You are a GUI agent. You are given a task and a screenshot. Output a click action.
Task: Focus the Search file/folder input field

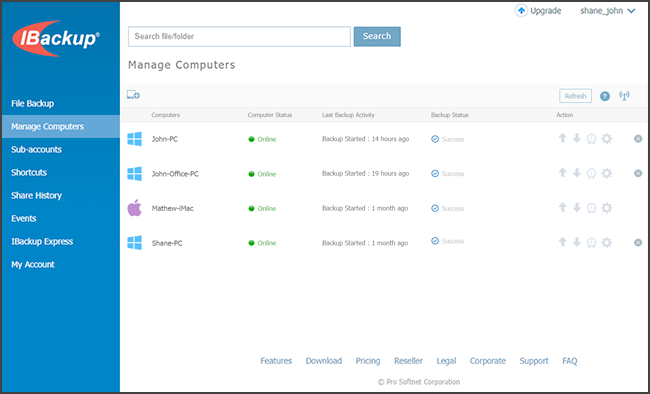[x=239, y=36]
